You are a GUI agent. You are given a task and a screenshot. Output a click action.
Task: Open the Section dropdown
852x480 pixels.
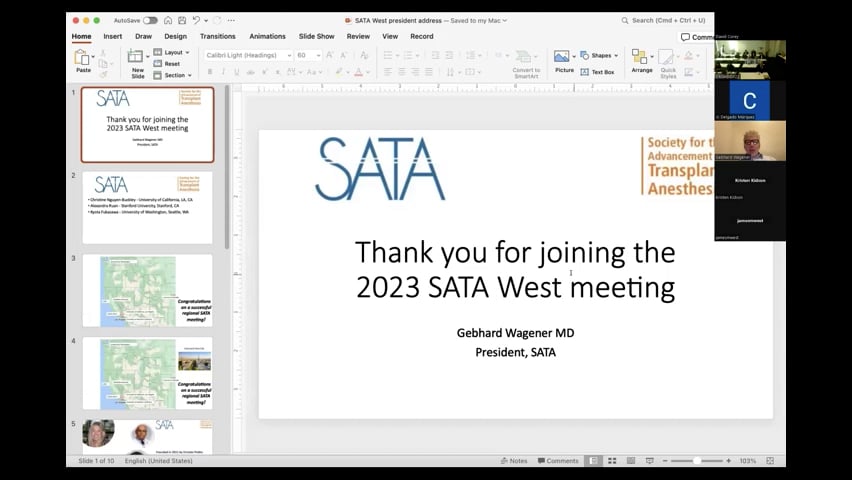pos(173,76)
